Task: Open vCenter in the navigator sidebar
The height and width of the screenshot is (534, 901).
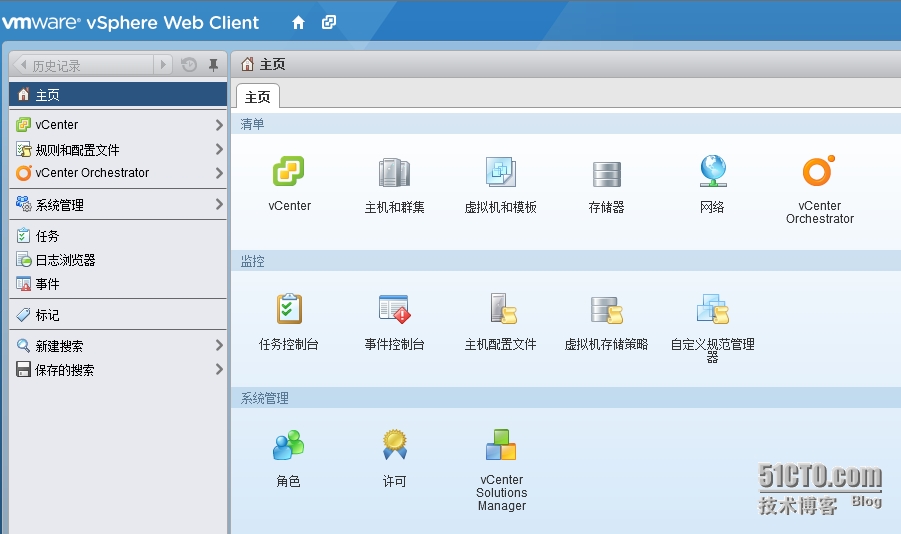Action: (118, 124)
